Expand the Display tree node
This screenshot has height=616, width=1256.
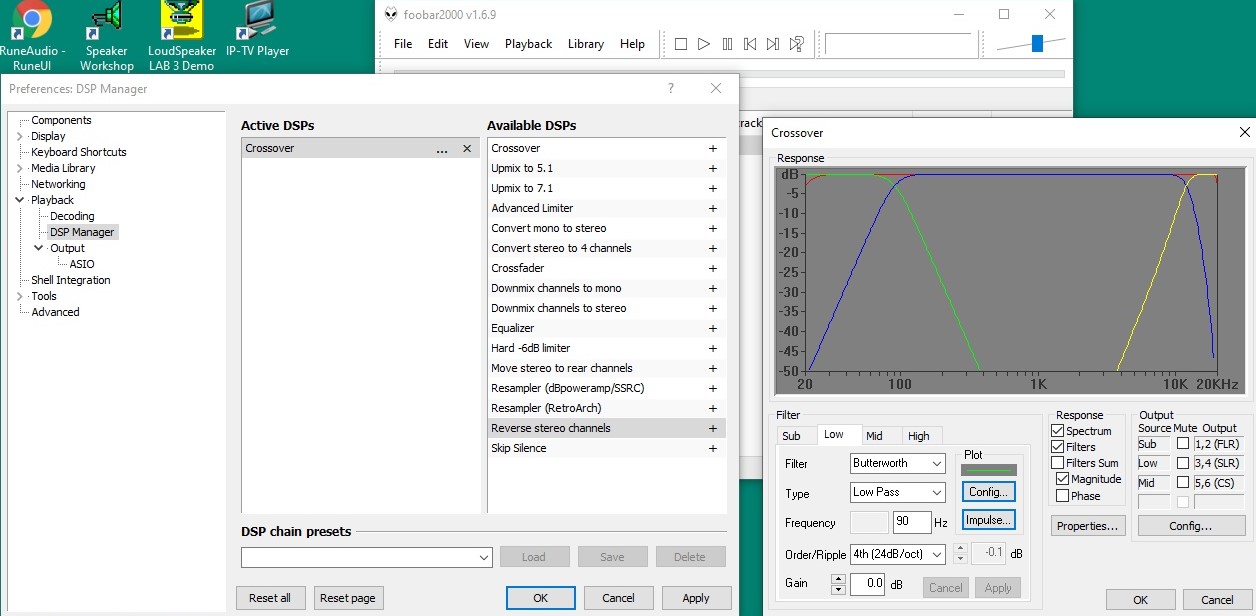20,136
